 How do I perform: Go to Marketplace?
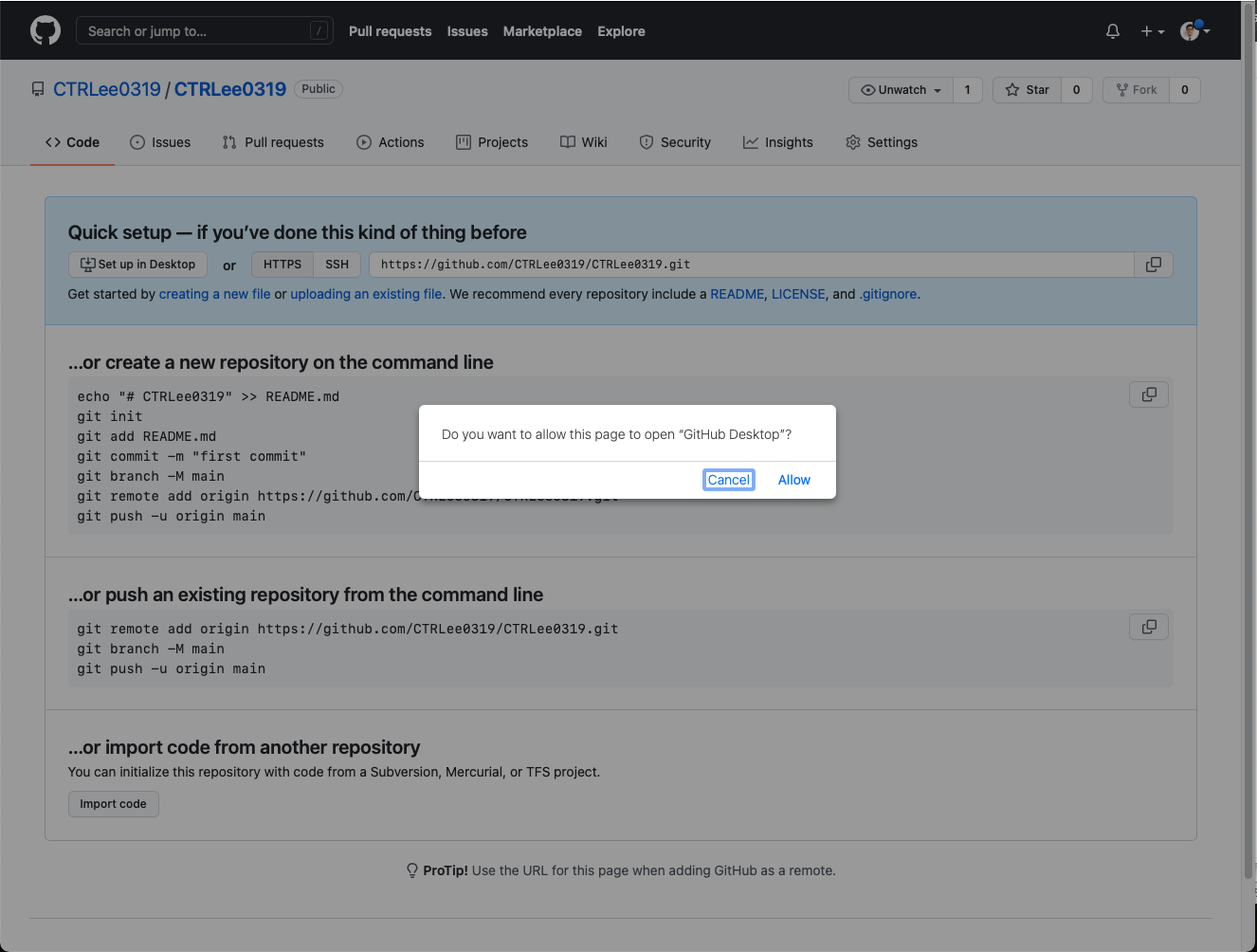point(542,31)
